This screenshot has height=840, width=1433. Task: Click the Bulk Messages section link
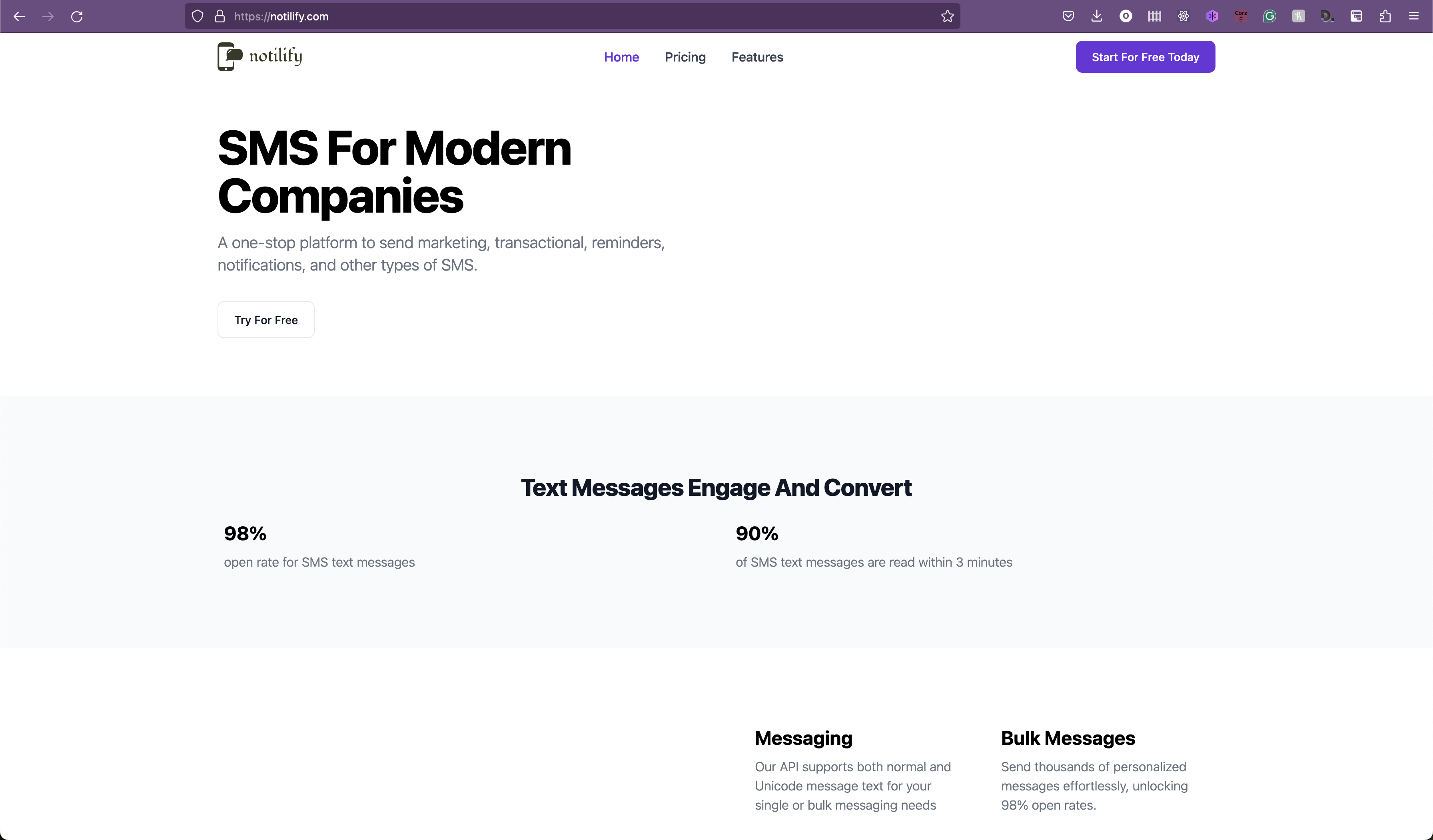click(x=1068, y=738)
